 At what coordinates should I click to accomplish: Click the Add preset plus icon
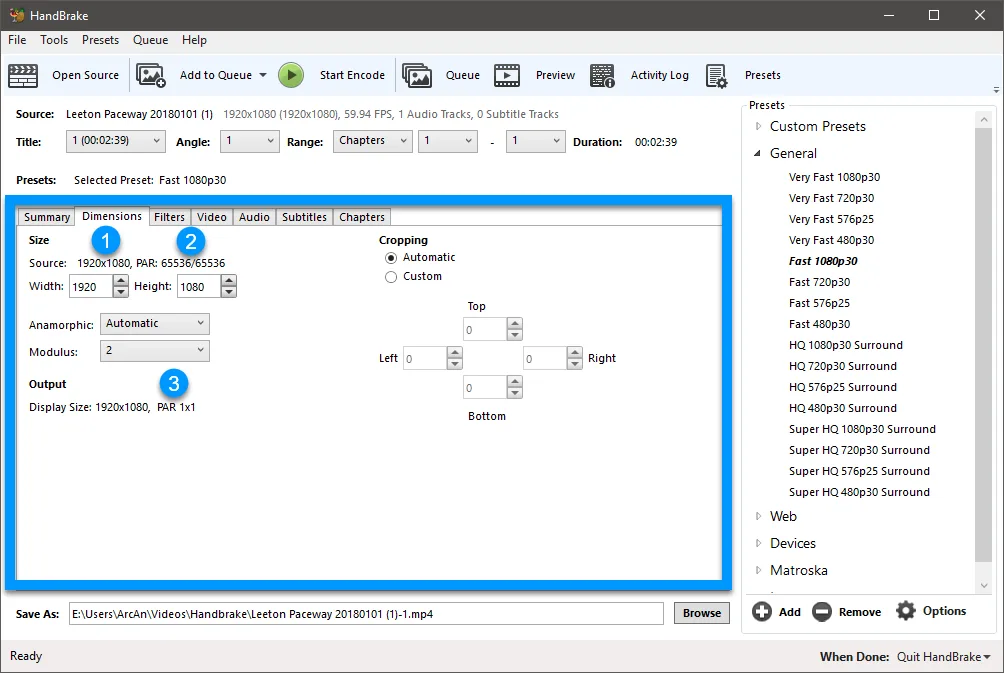(762, 611)
